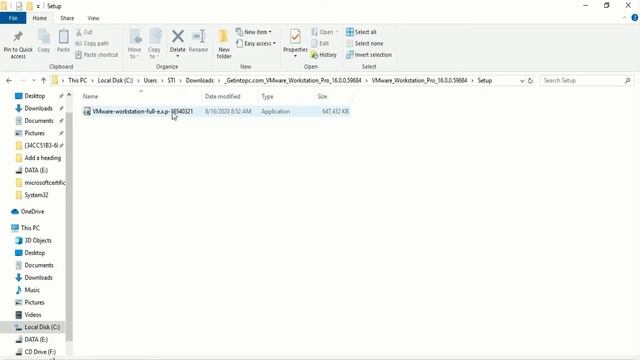
Task: Open pinned Downloads in Quick access
Action: tap(38, 108)
